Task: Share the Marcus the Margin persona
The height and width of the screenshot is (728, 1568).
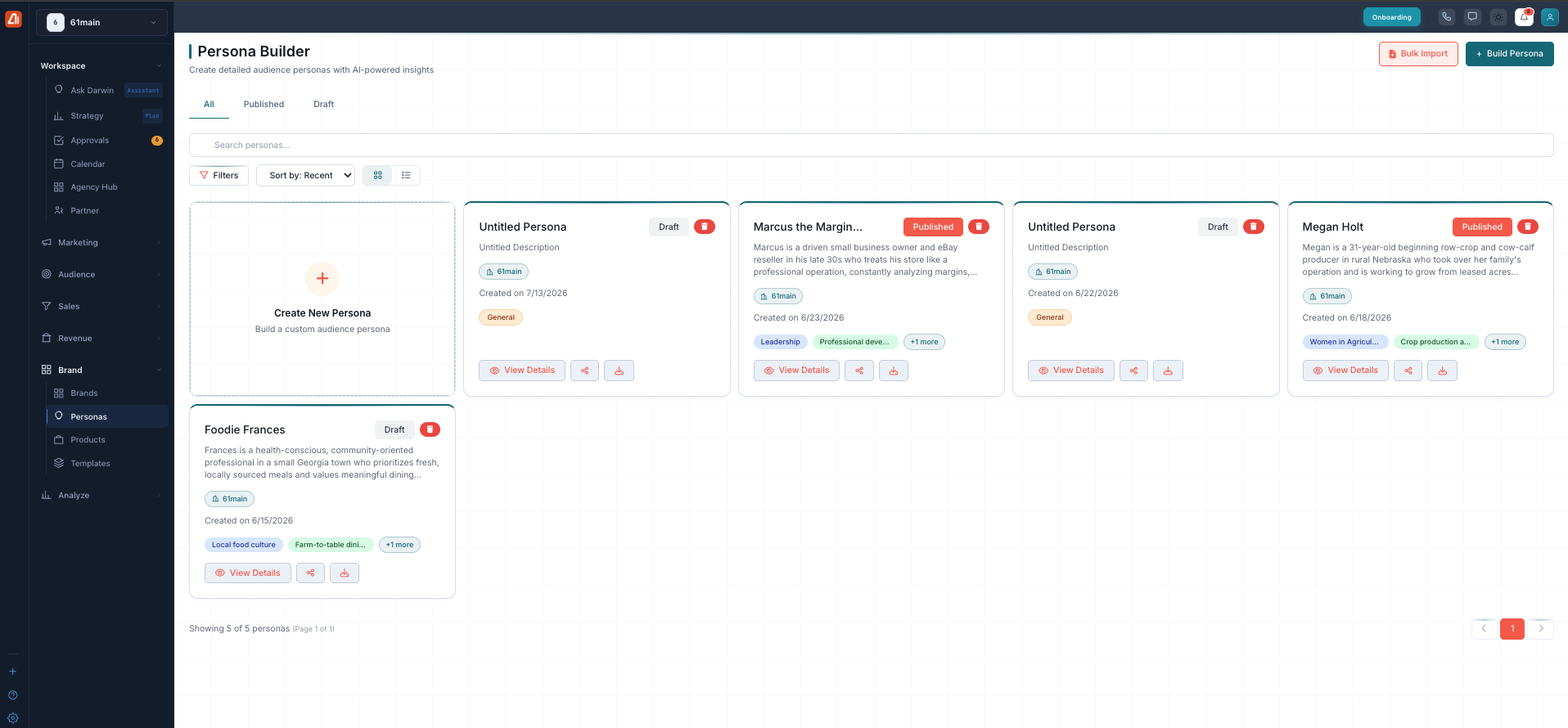Action: [x=859, y=371]
